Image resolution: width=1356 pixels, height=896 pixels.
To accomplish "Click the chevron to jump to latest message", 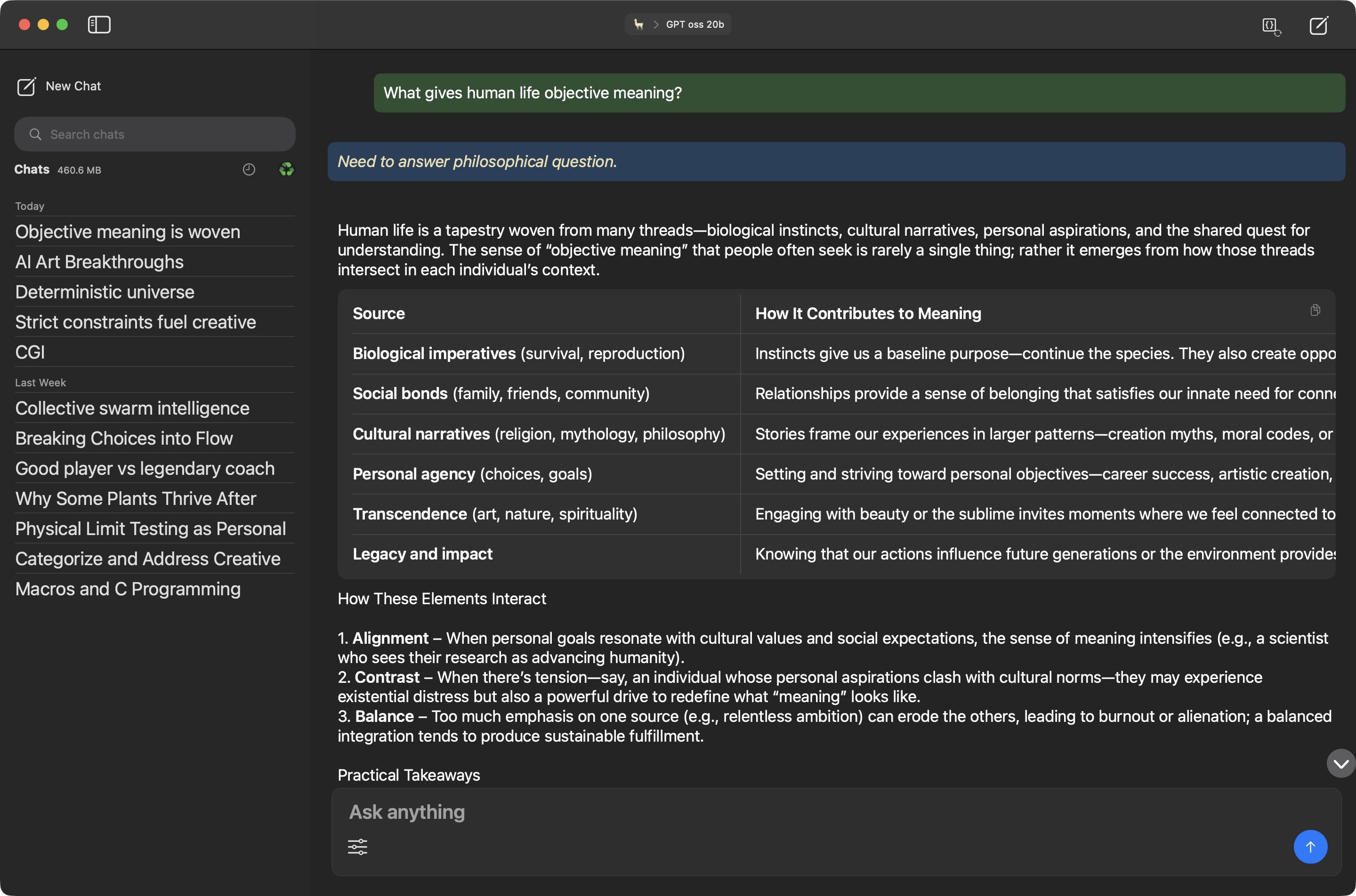I will (1340, 763).
